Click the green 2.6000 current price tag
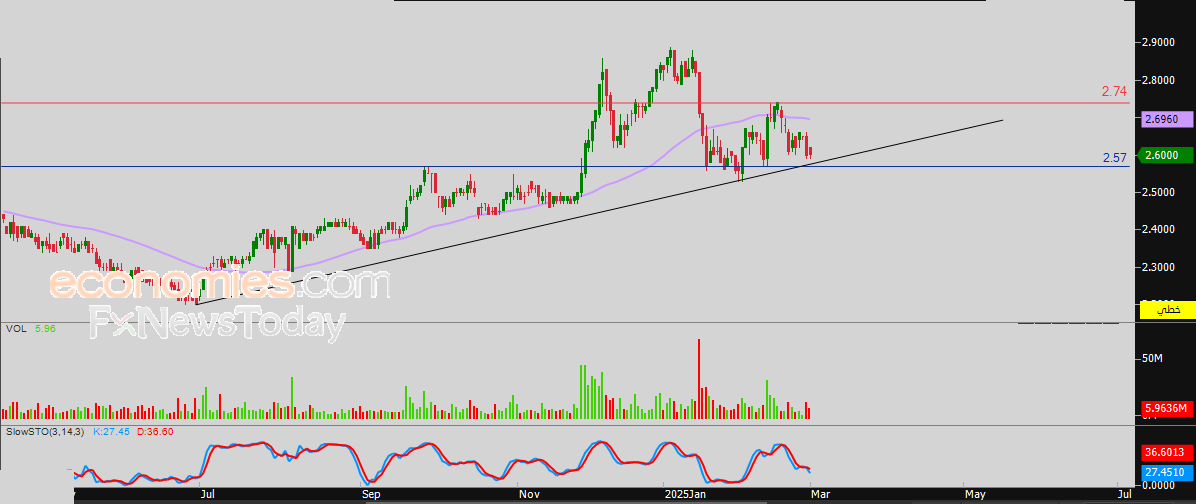This screenshot has height=504, width=1196. click(x=1167, y=155)
